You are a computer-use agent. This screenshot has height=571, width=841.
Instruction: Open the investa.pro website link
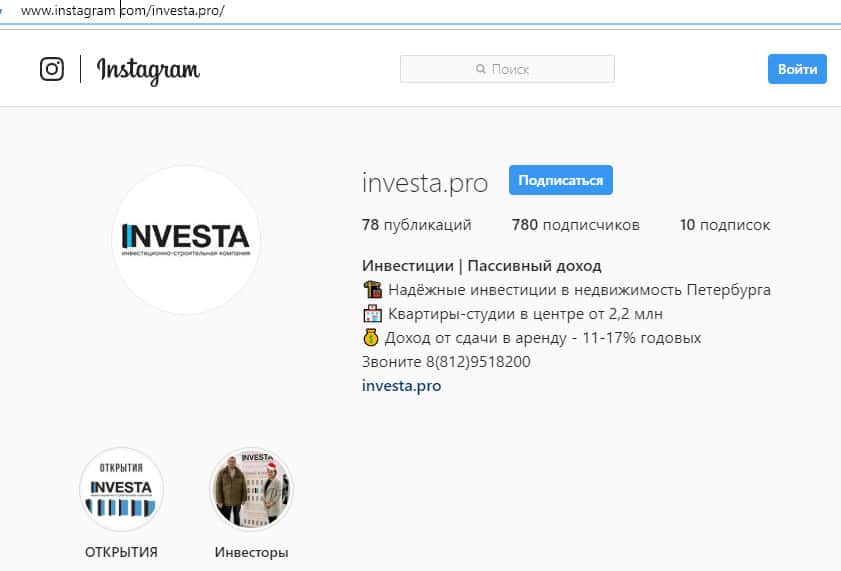(x=401, y=385)
